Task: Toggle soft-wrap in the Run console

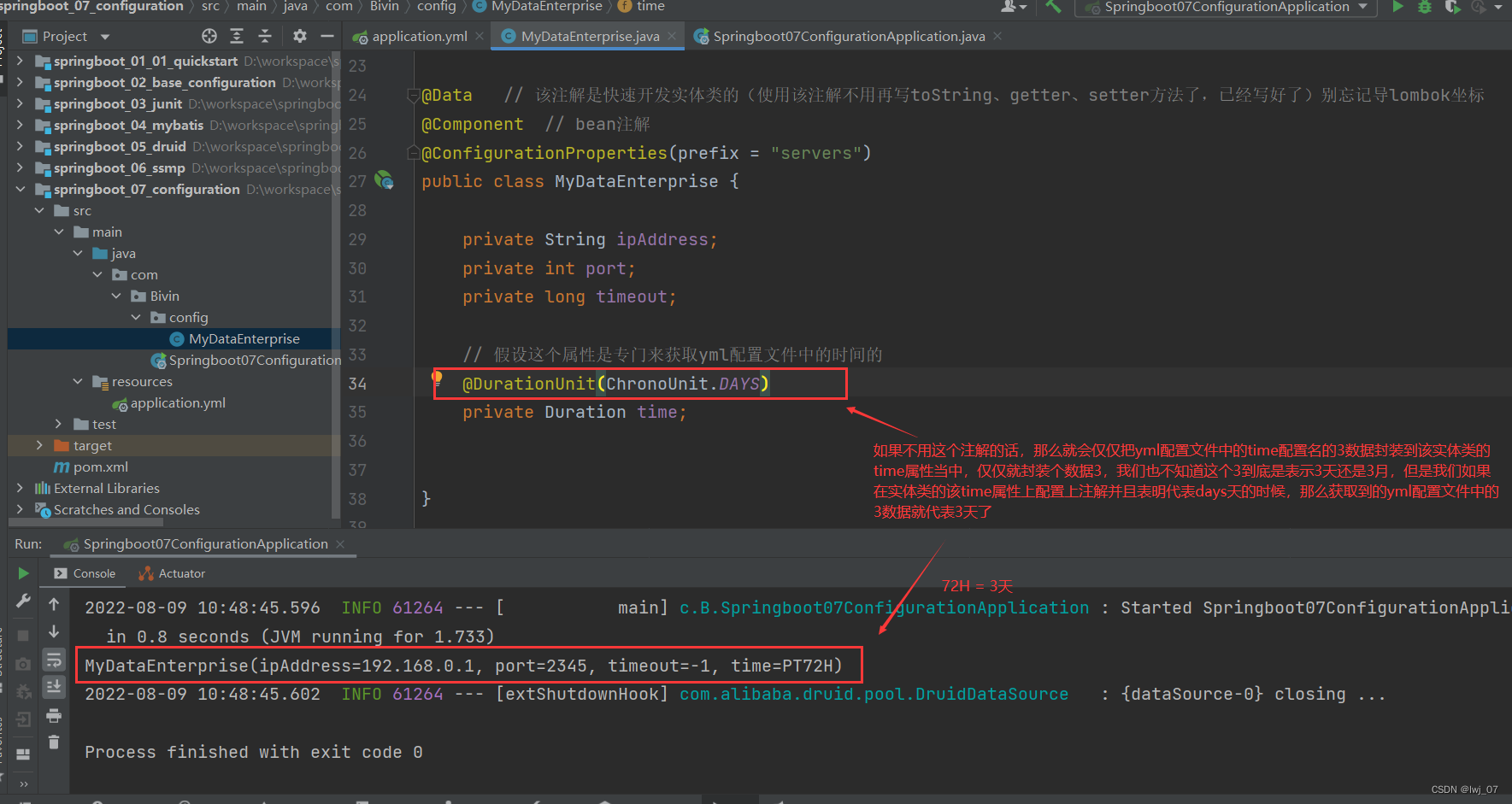Action: 54,659
